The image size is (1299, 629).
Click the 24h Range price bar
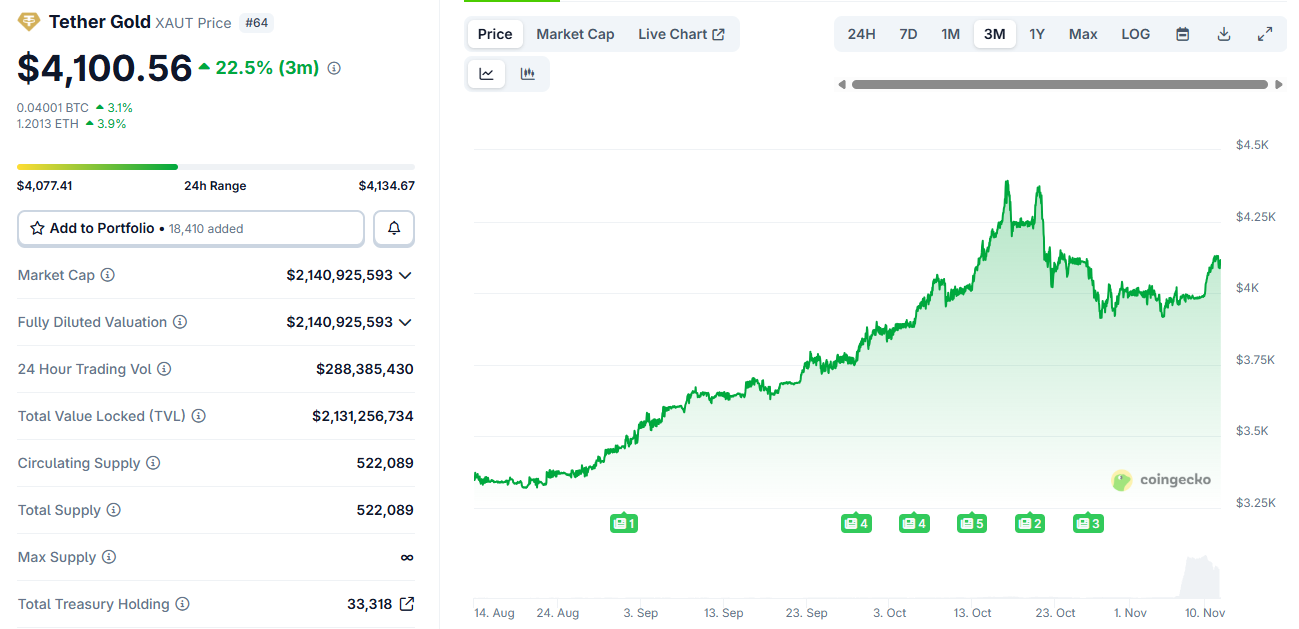pos(215,166)
